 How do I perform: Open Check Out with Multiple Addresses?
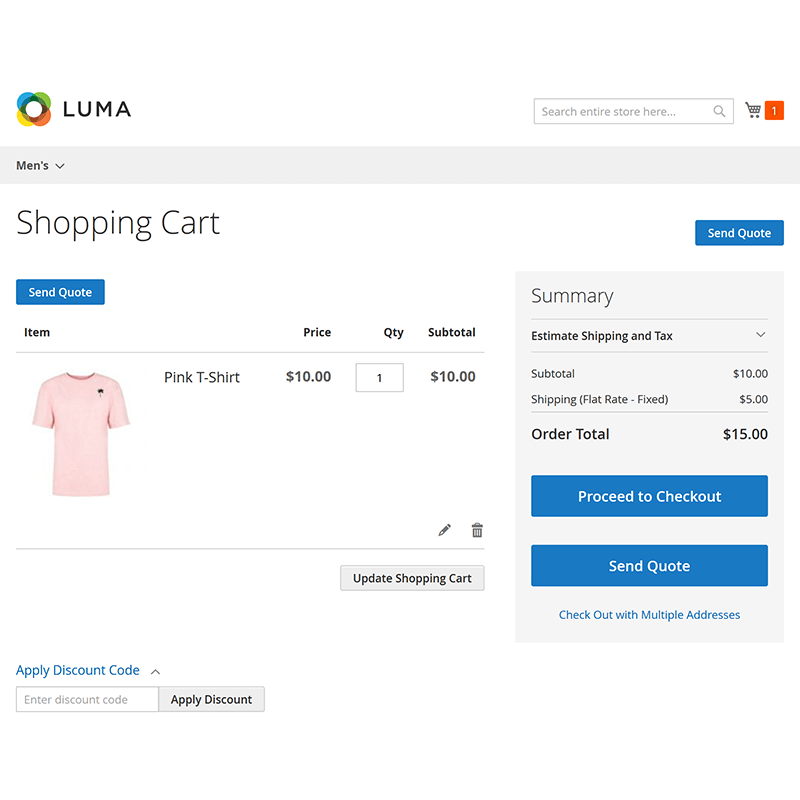[649, 614]
